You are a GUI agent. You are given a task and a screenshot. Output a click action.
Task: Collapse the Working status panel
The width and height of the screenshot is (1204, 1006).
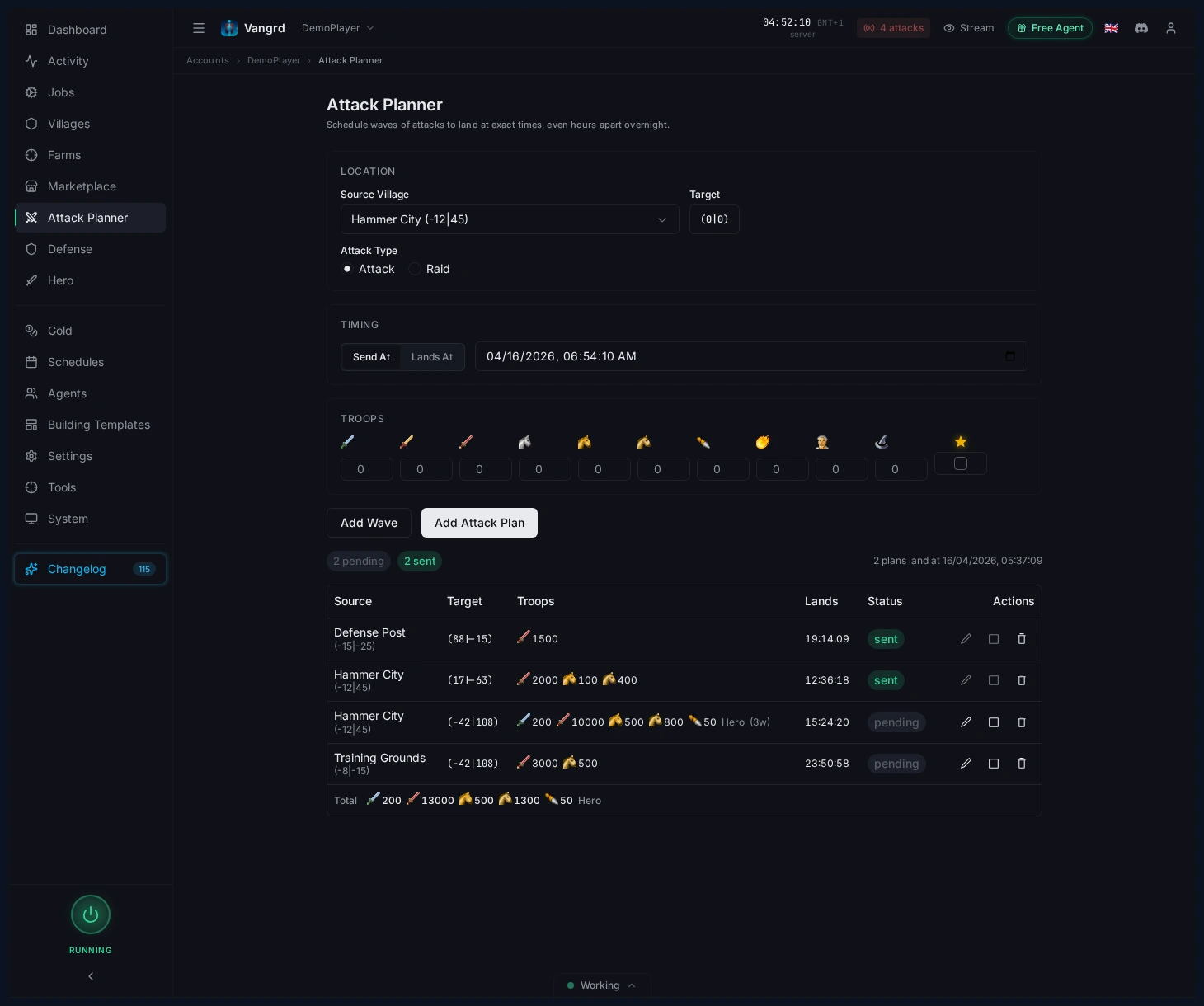click(632, 985)
